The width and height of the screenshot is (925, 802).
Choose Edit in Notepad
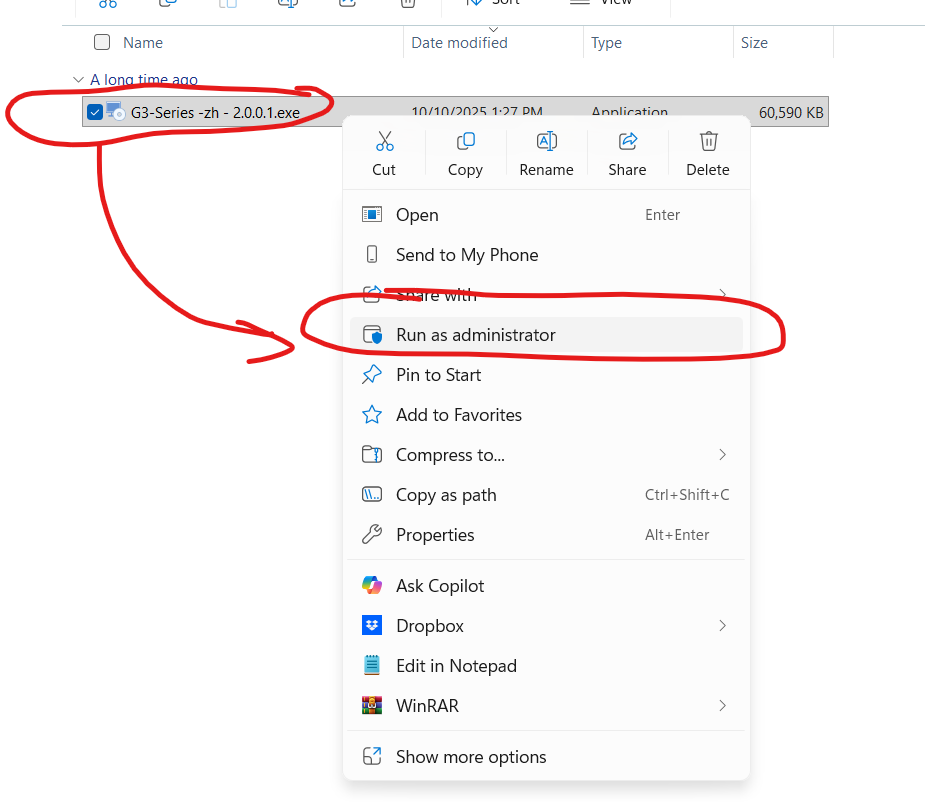[x=456, y=666]
